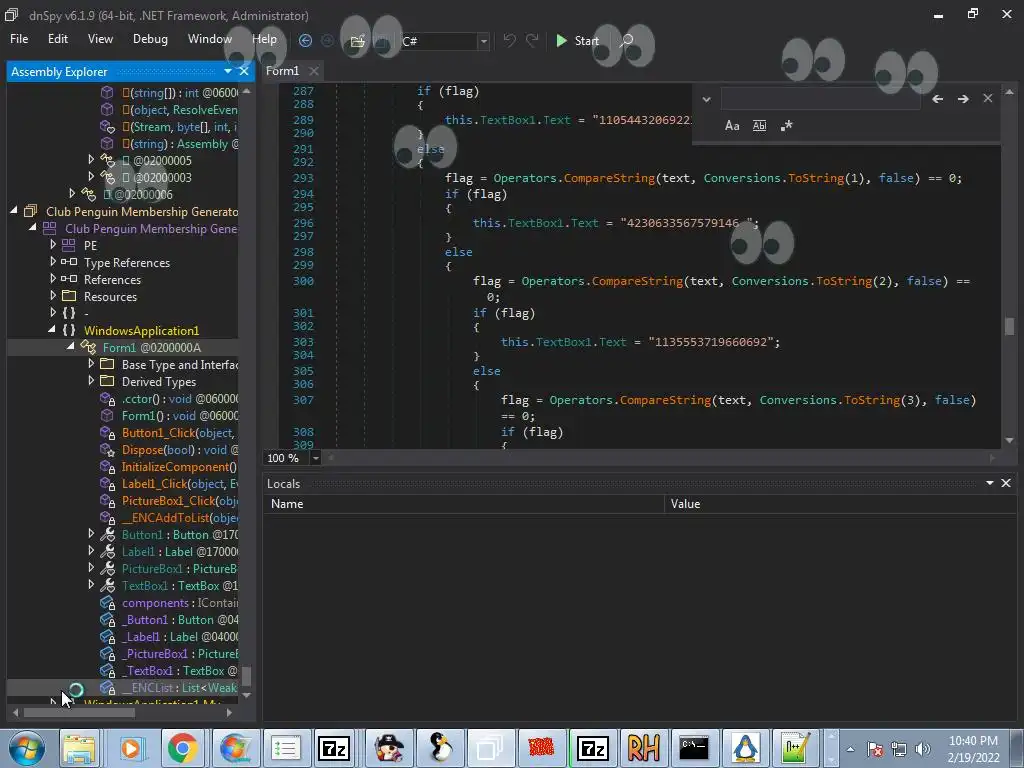The image size is (1024, 768).
Task: Click the Windows Start orb
Action: 26,748
